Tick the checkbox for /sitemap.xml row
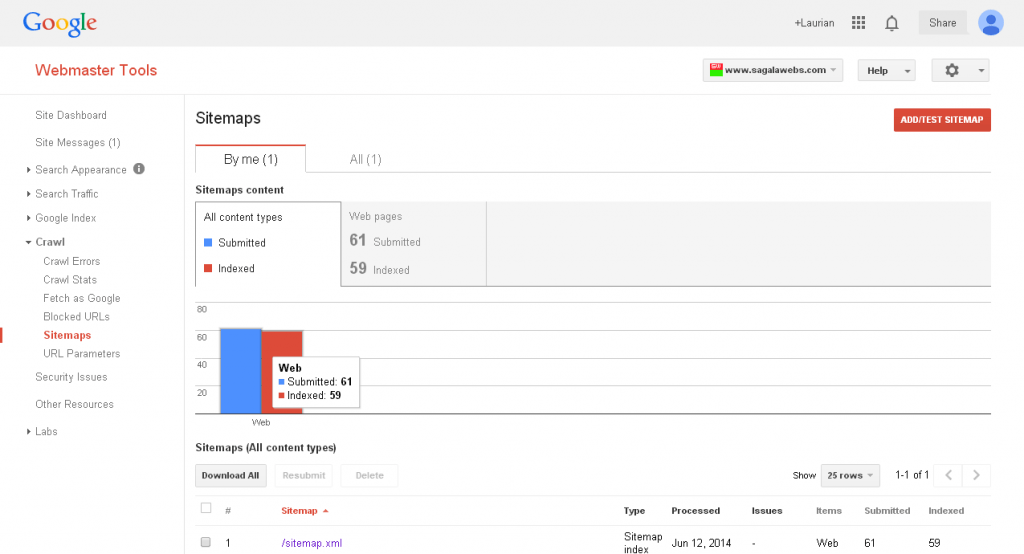 tap(206, 542)
